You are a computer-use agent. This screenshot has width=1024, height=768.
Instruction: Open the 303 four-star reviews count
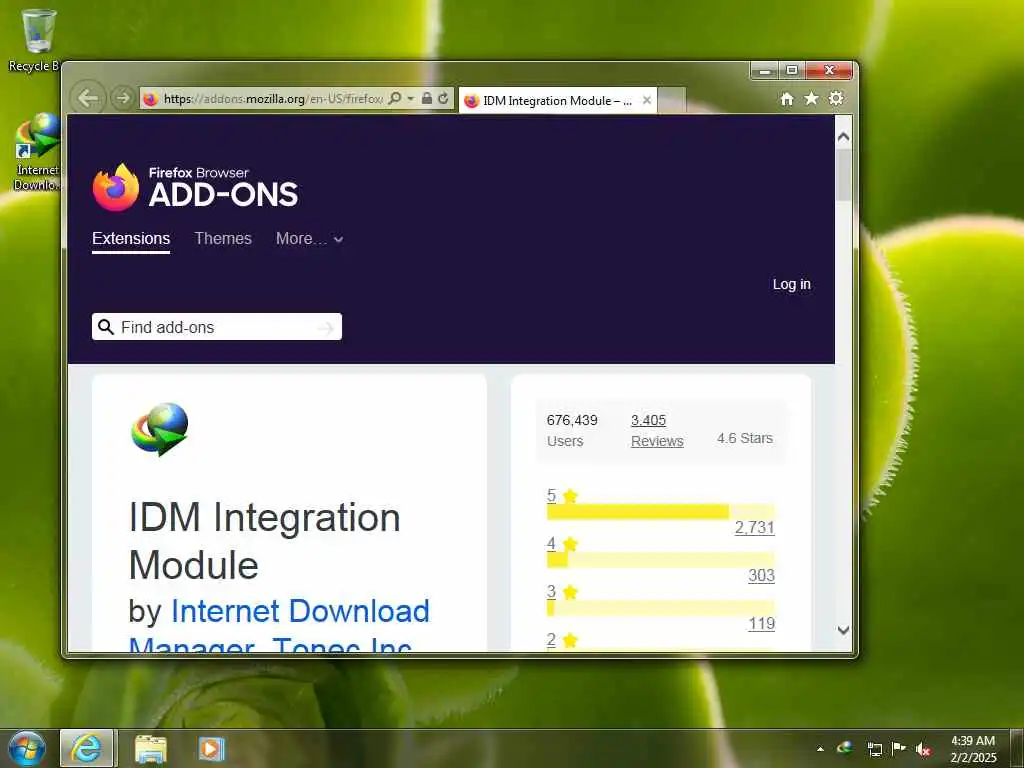pos(761,575)
